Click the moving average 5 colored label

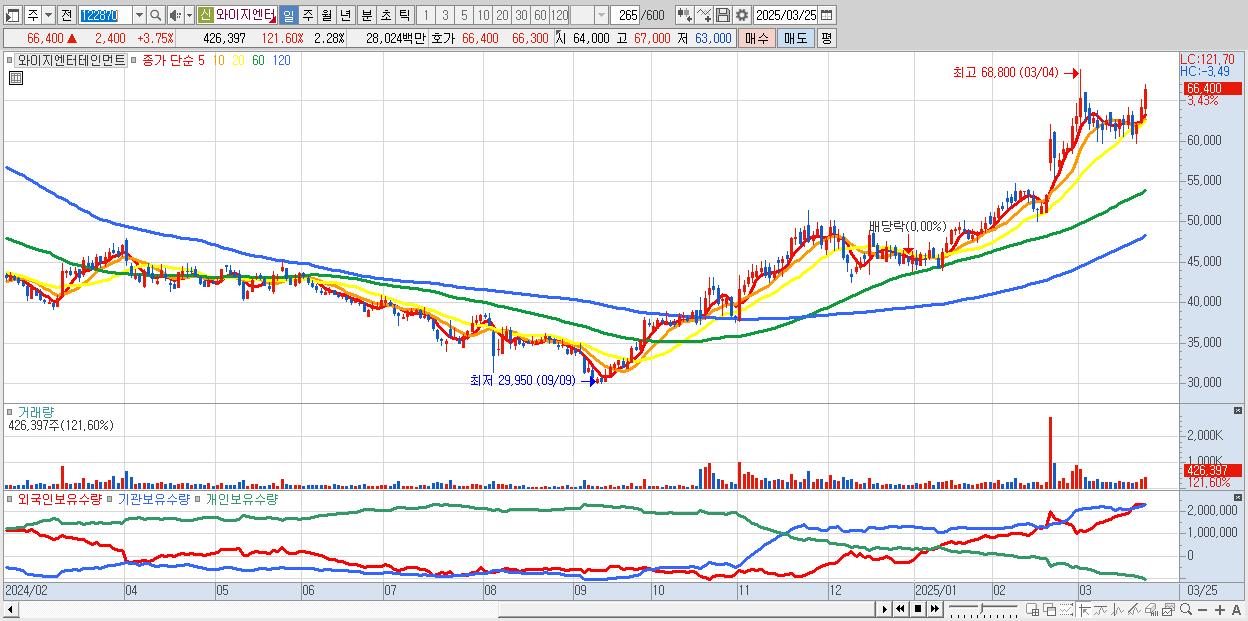(x=202, y=60)
